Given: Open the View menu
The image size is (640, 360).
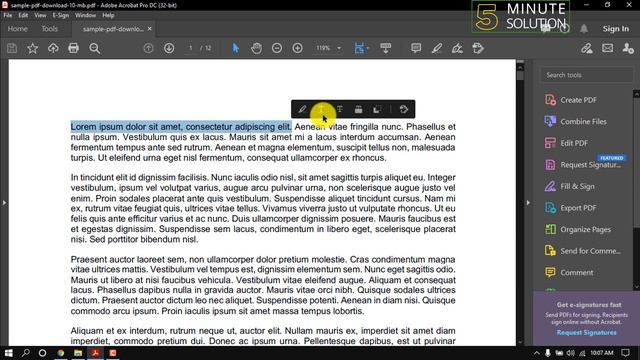Looking at the screenshot, I should (40, 15).
